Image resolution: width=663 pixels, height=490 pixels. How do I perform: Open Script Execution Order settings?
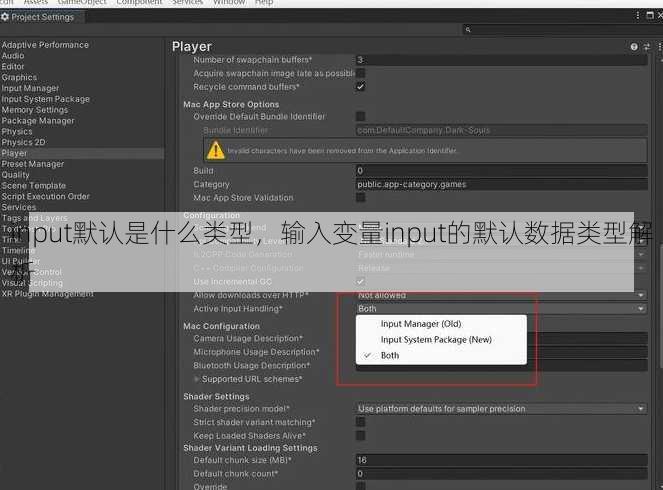point(46,197)
